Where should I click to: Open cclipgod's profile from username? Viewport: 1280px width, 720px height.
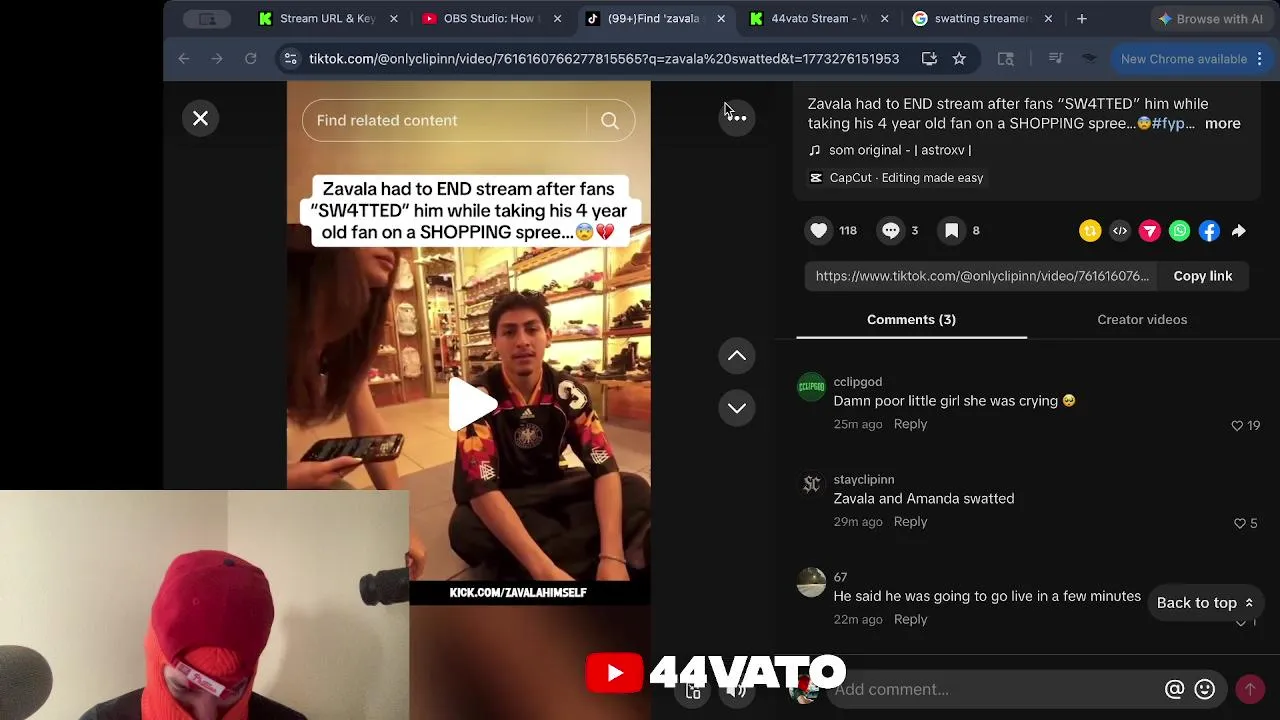point(858,382)
